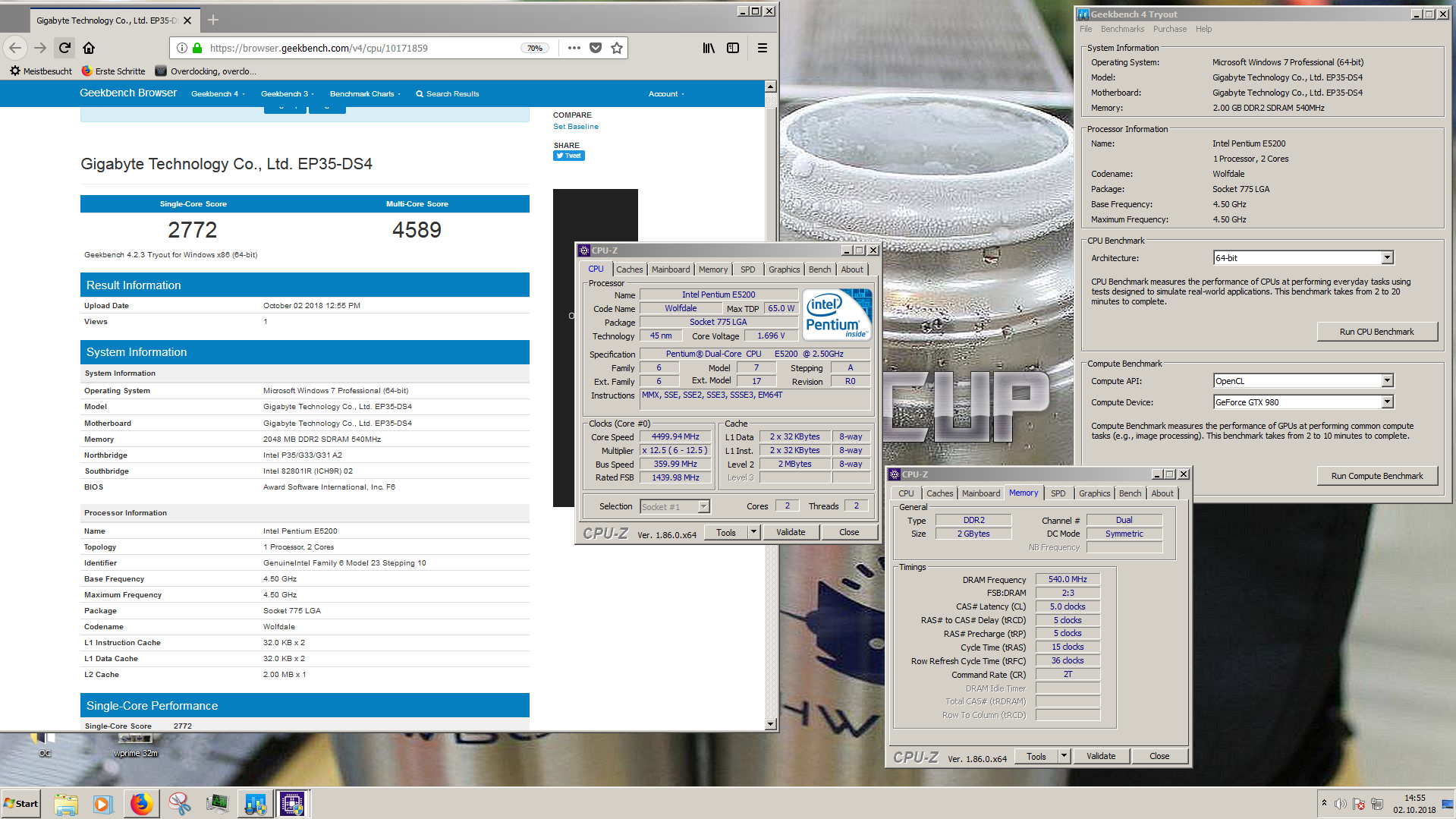Open Compute Device GeForce GTX 980 dropdown
The height and width of the screenshot is (819, 1456).
(x=1303, y=402)
